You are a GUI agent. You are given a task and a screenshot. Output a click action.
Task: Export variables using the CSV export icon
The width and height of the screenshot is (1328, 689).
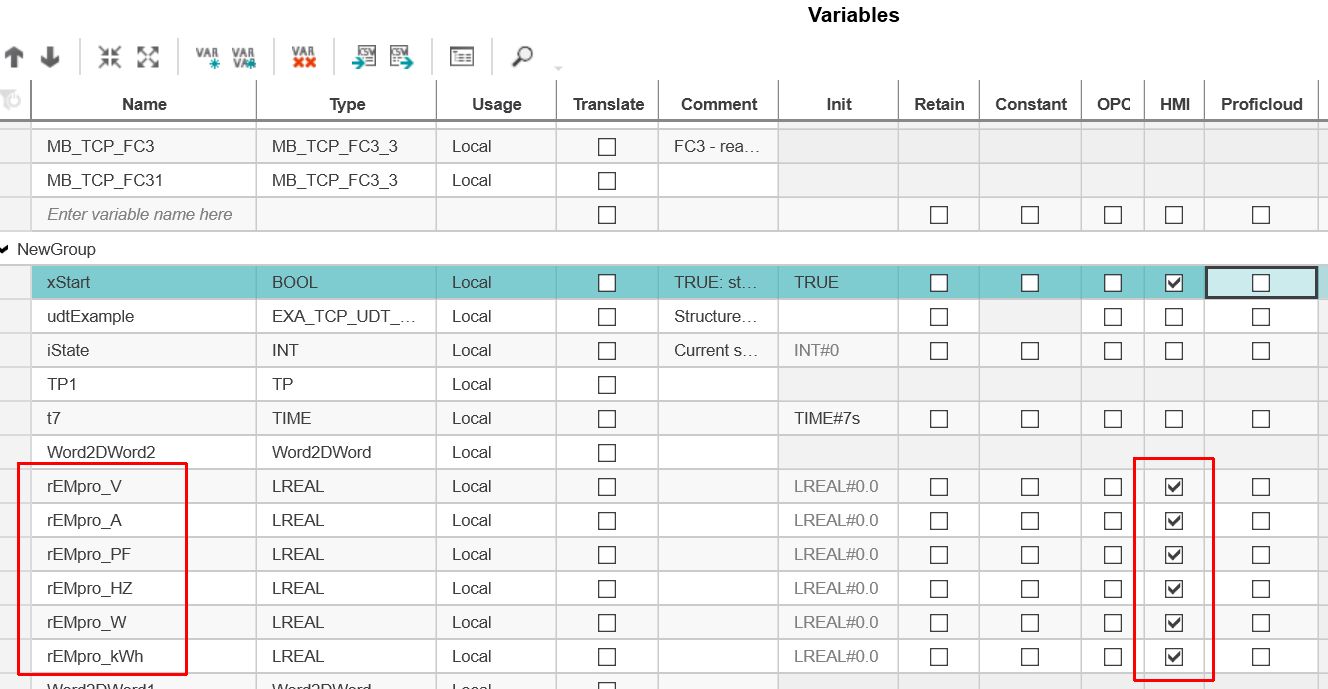coord(398,56)
